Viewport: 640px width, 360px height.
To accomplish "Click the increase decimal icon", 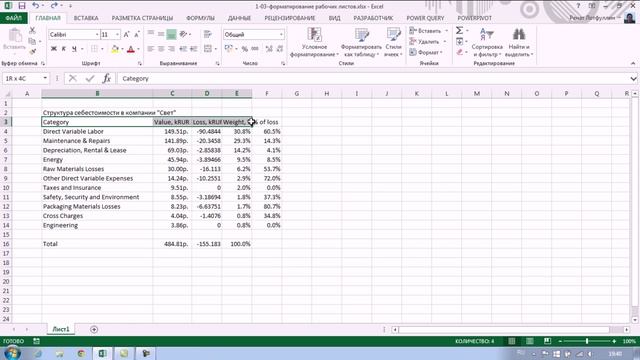I will [x=269, y=49].
